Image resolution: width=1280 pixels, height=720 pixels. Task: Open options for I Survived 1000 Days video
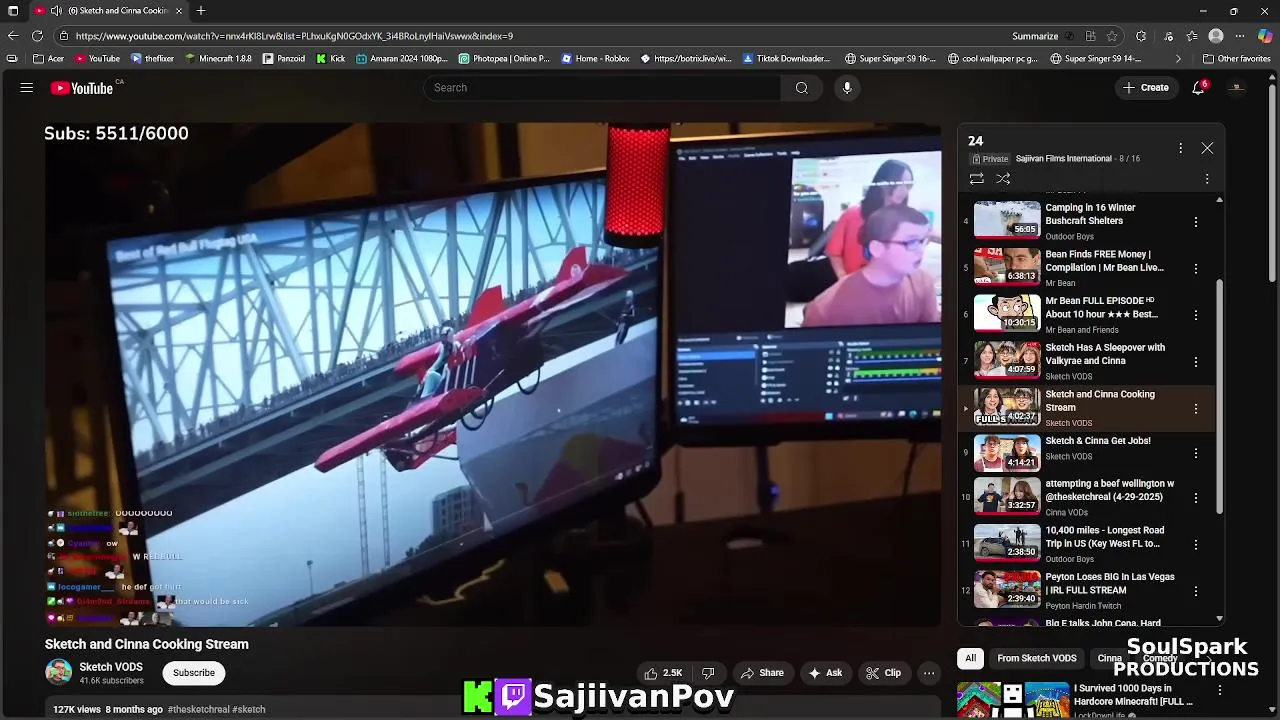(x=1219, y=690)
